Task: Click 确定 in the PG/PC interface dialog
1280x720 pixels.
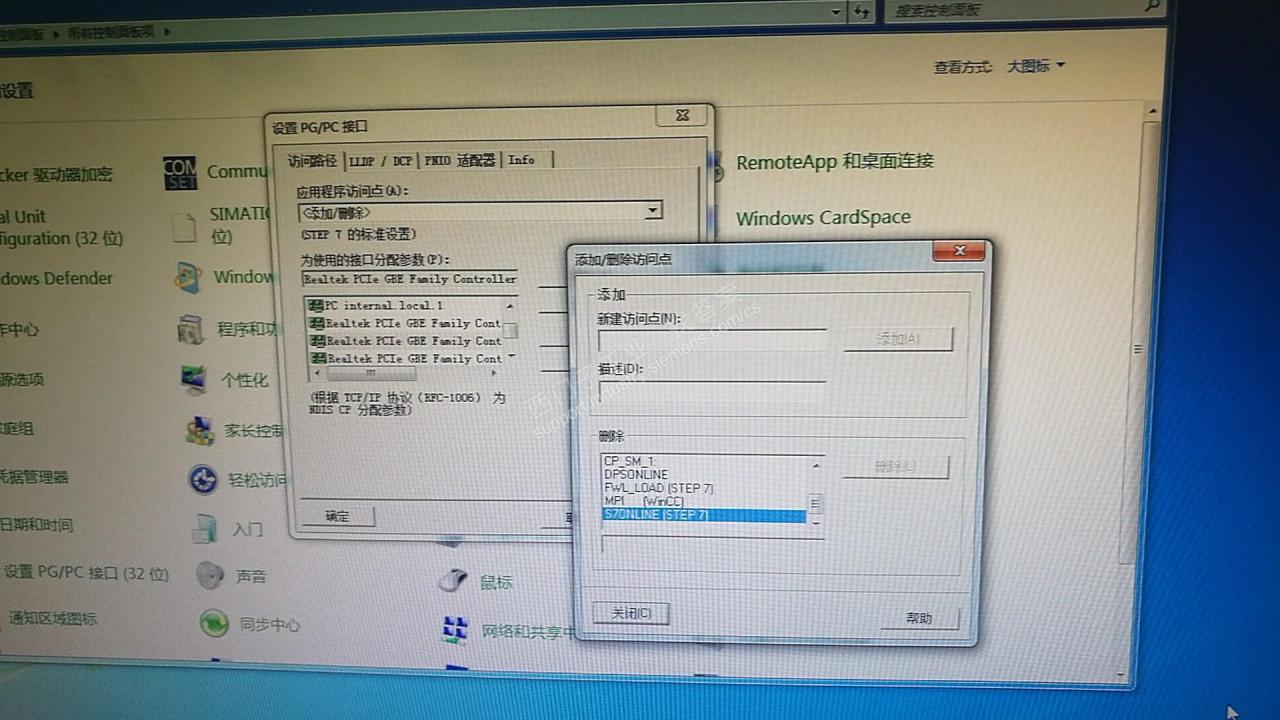Action: (x=337, y=516)
